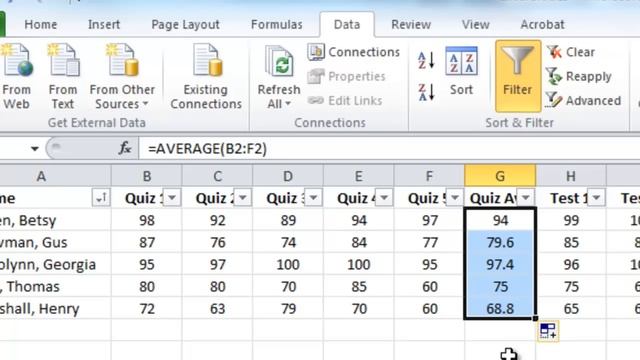Screen dimensions: 640x360
Task: Select Henry's Quiz 3 score 79
Action: point(288,309)
